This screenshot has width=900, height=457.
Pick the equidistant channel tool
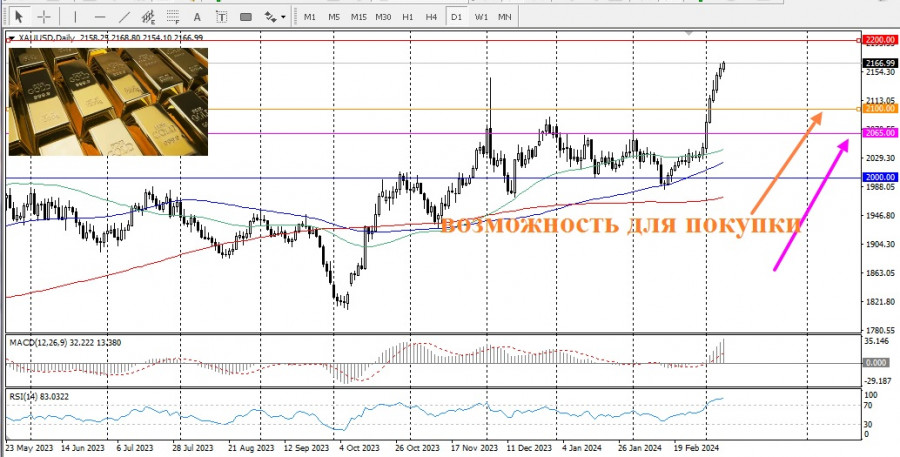click(148, 17)
